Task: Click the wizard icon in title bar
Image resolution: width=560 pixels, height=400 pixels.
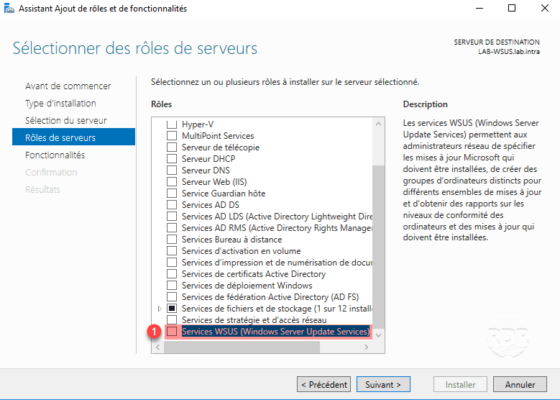Action: tap(9, 9)
